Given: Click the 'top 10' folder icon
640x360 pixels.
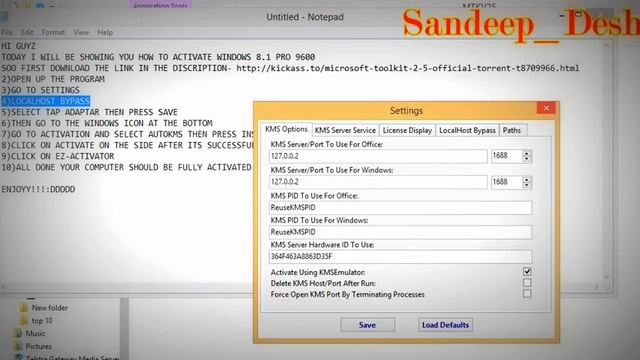Looking at the screenshot, I should point(24,320).
